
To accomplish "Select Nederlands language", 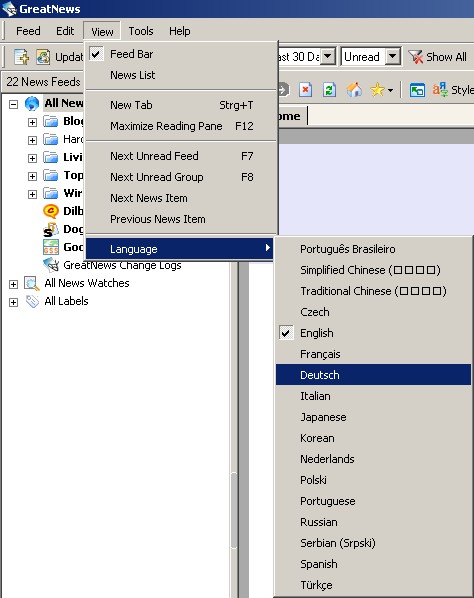I will click(x=373, y=459).
